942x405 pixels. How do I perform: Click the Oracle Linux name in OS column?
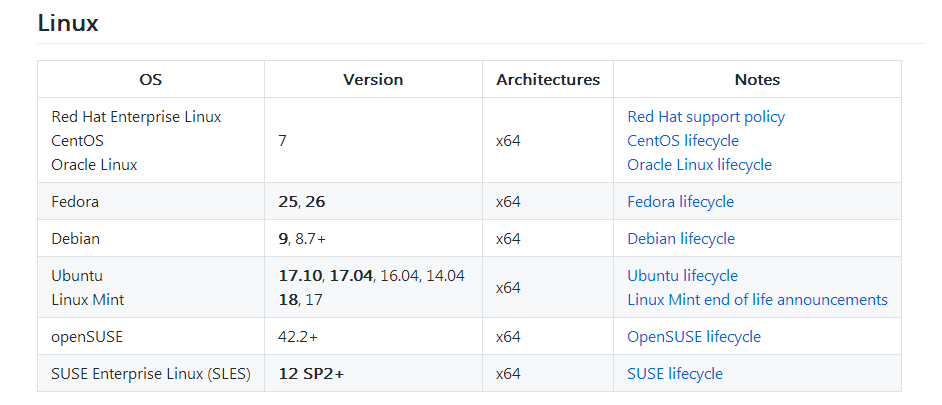point(94,165)
